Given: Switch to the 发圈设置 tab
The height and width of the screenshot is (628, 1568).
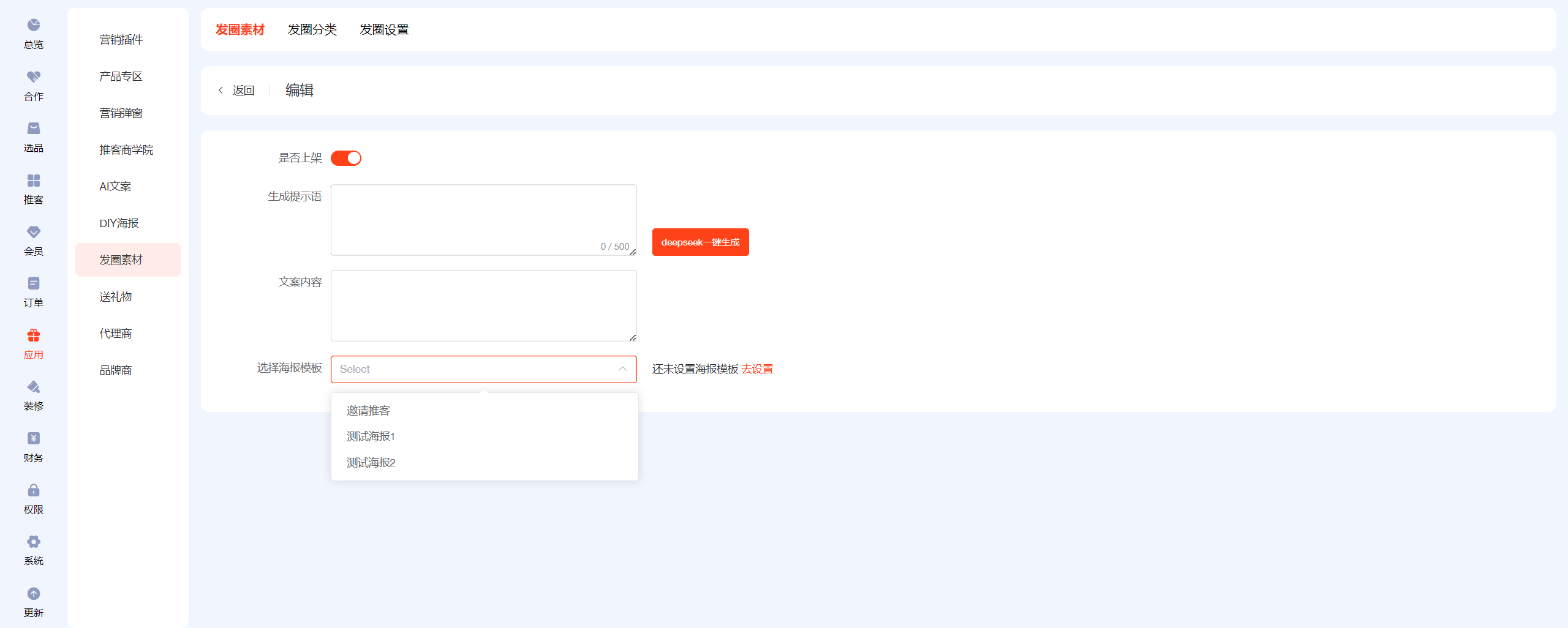Looking at the screenshot, I should (384, 29).
